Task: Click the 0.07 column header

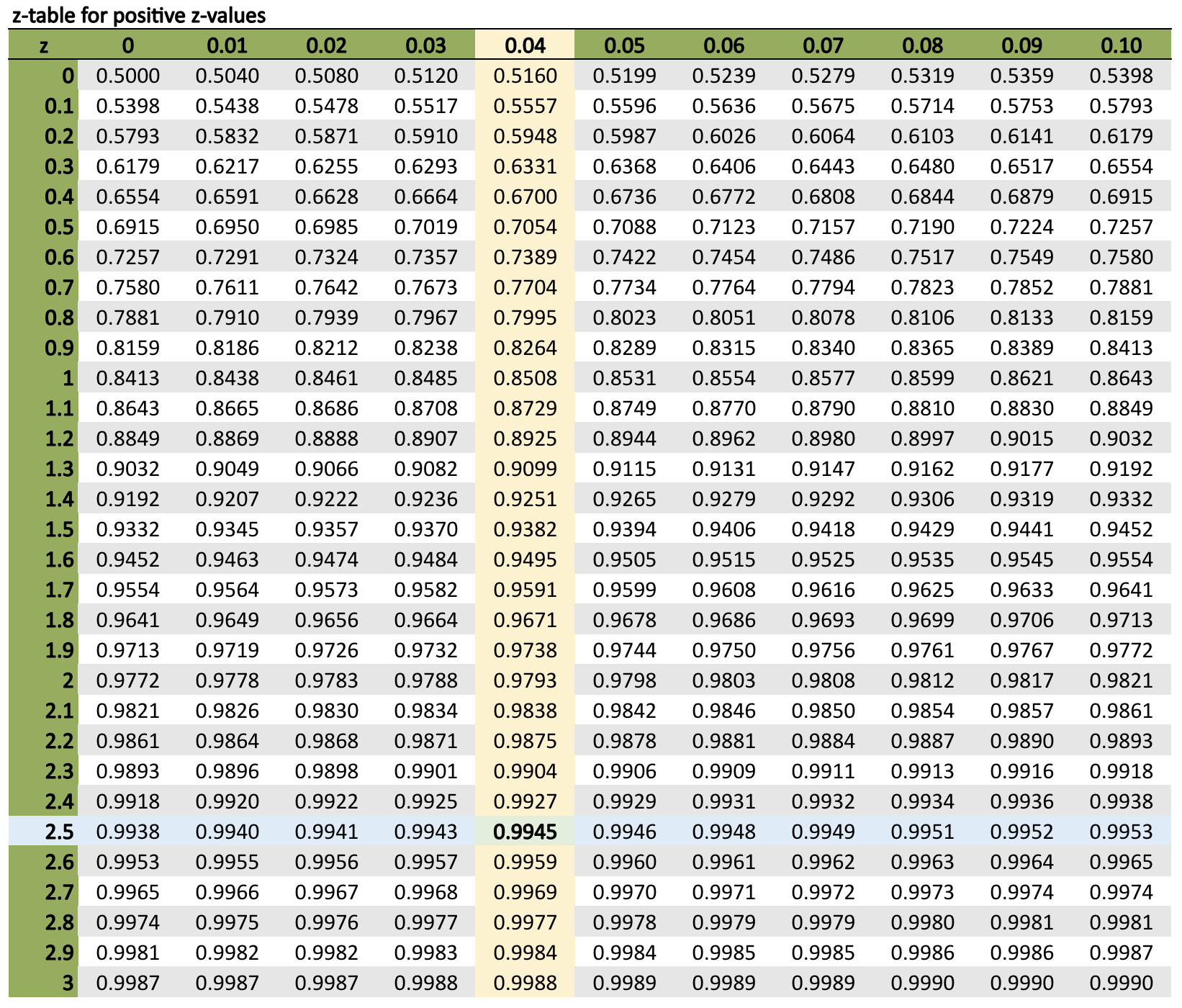Action: [823, 45]
